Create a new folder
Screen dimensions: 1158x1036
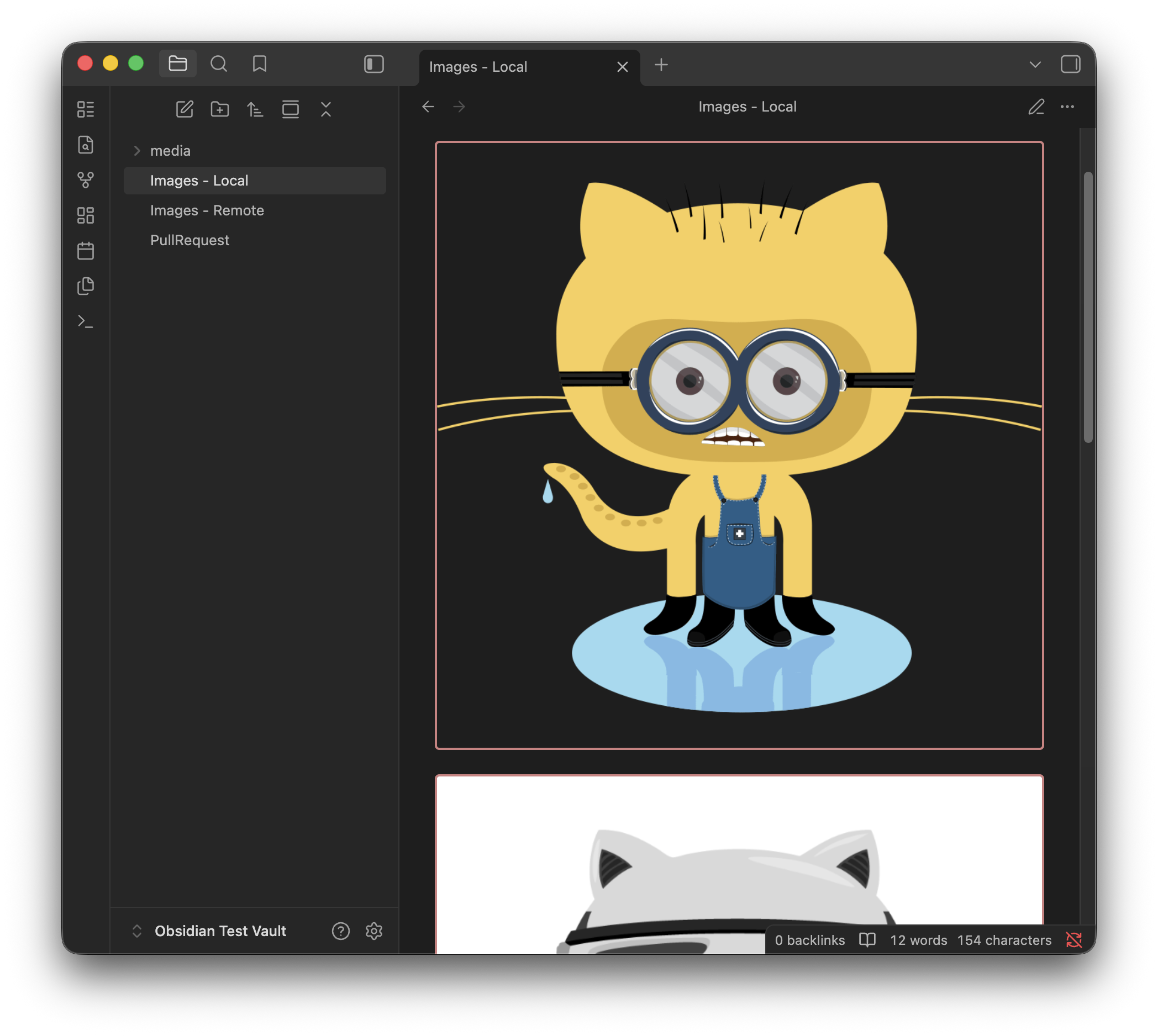220,109
